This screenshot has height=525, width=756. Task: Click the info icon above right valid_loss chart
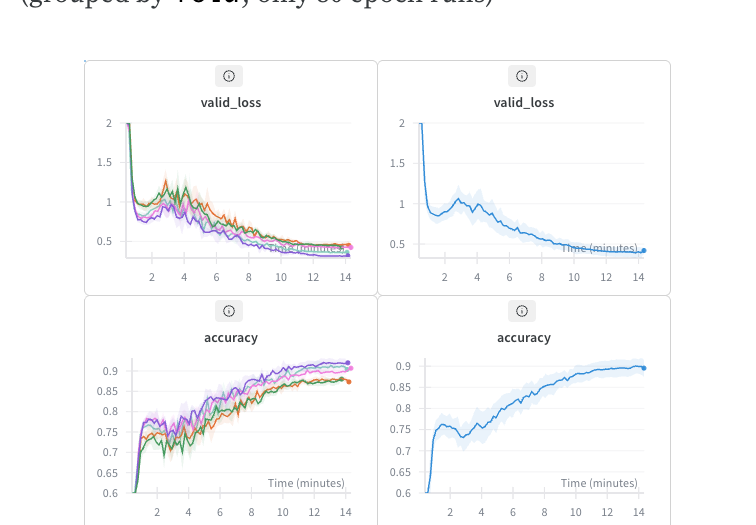[522, 76]
